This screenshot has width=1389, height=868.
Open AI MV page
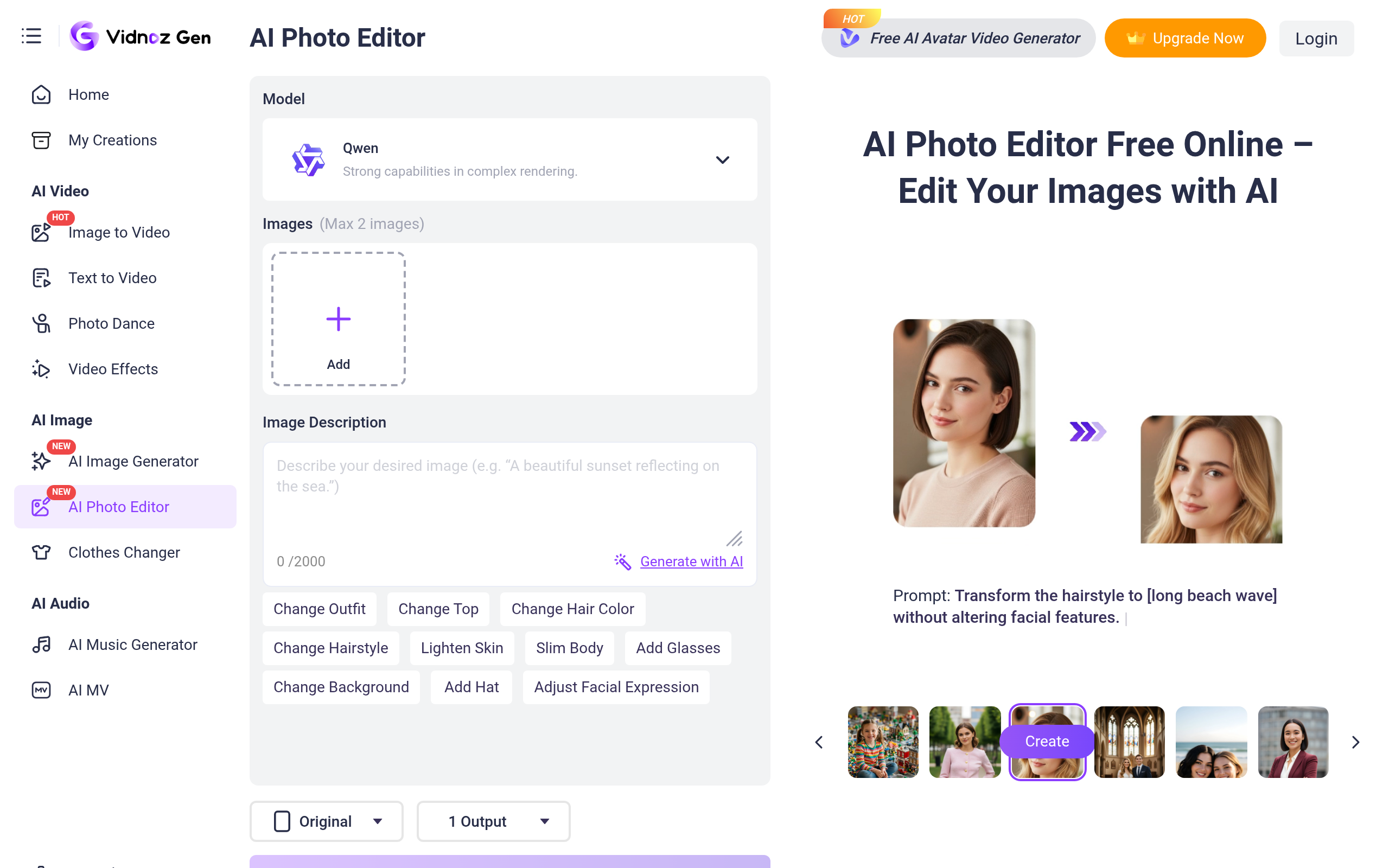pyautogui.click(x=125, y=690)
